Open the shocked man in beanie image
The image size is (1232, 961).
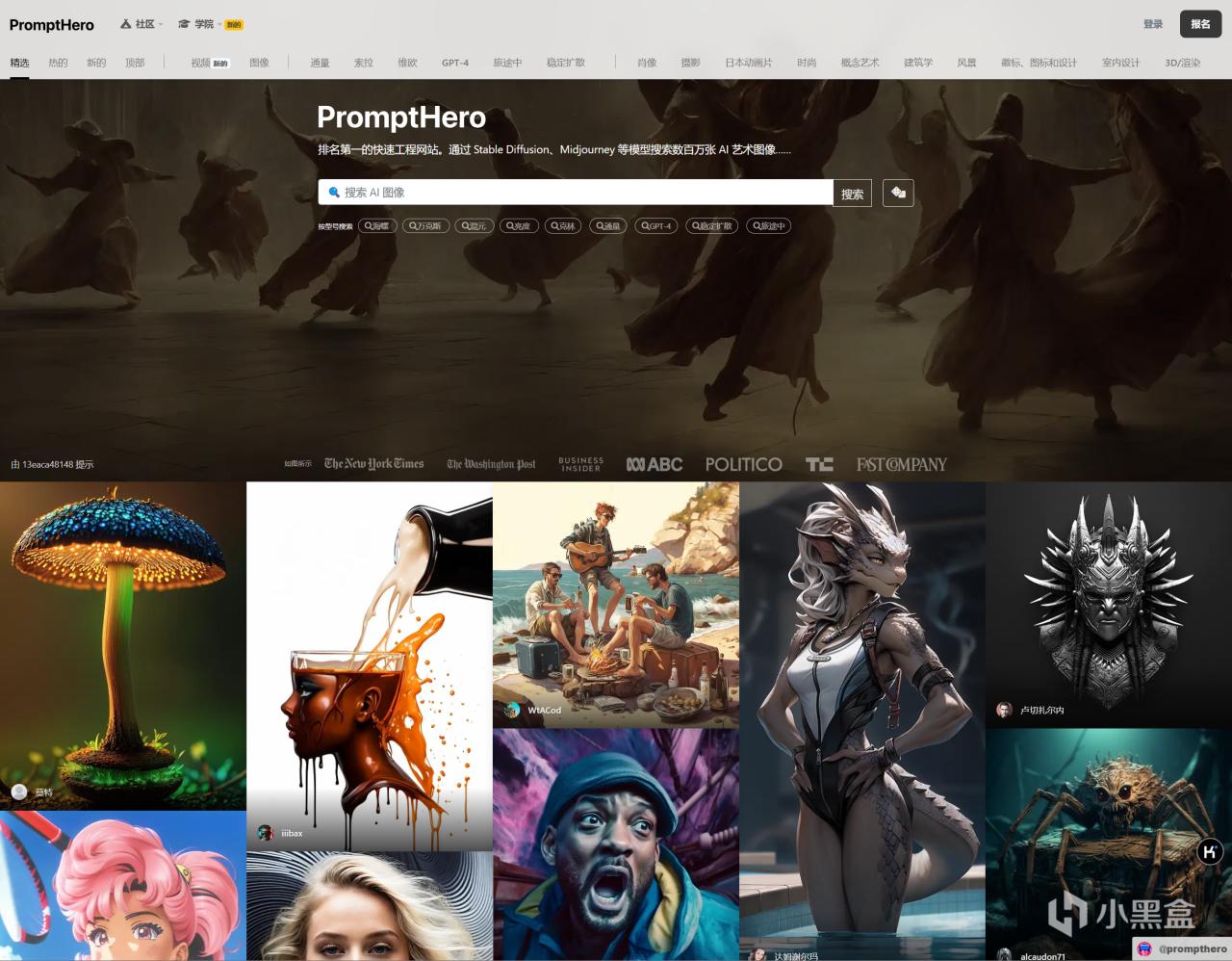(616, 844)
